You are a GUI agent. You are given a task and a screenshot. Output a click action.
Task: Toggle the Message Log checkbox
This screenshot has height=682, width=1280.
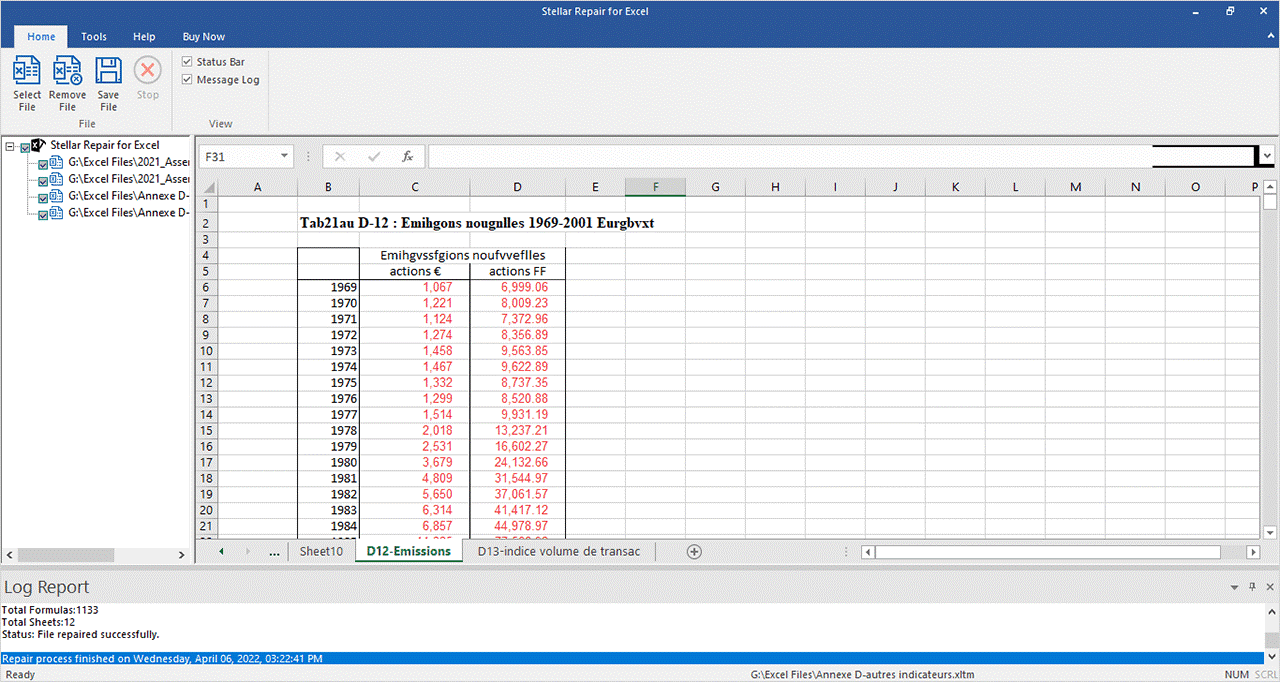tap(188, 80)
